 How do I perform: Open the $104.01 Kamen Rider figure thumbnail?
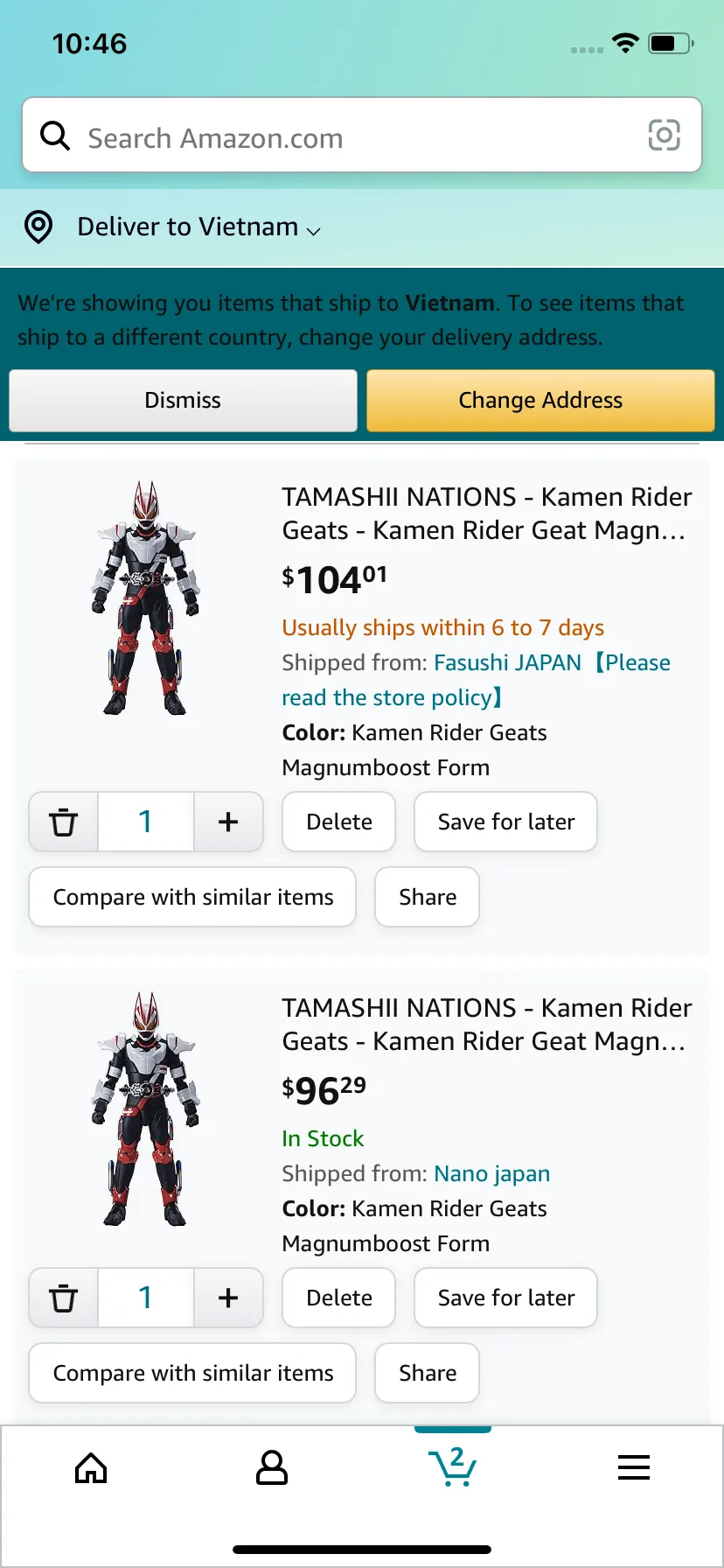[x=146, y=598]
